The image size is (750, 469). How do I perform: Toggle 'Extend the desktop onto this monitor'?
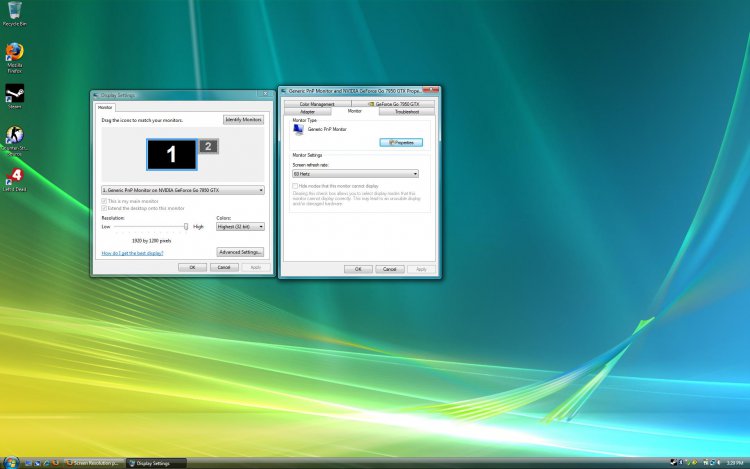[x=104, y=208]
